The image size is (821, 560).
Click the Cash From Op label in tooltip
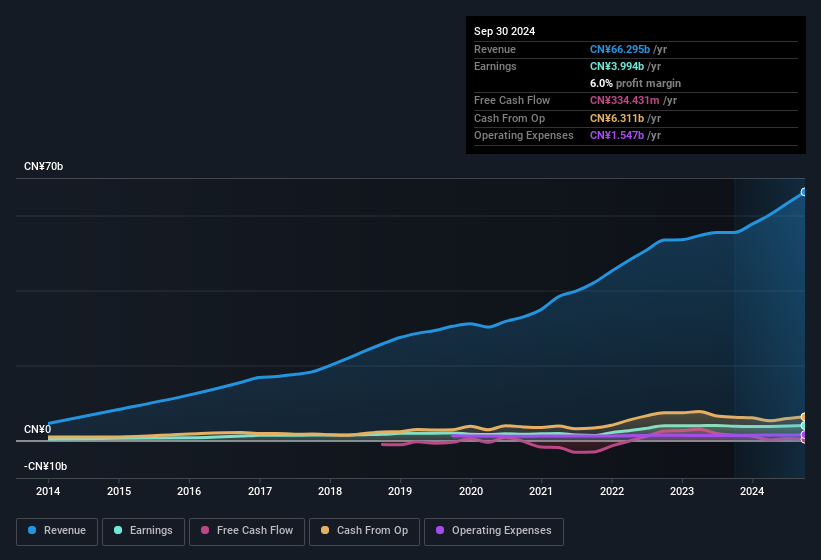pos(509,118)
